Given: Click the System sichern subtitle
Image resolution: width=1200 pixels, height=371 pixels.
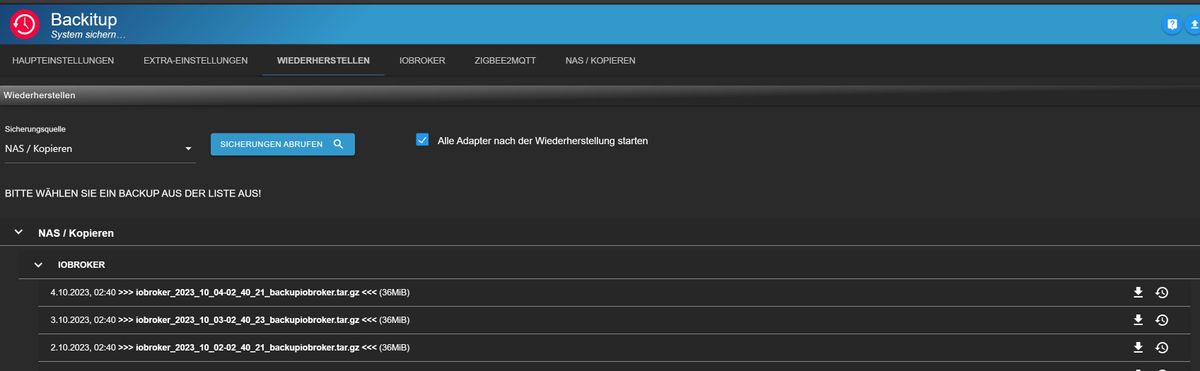Looking at the screenshot, I should [88, 35].
